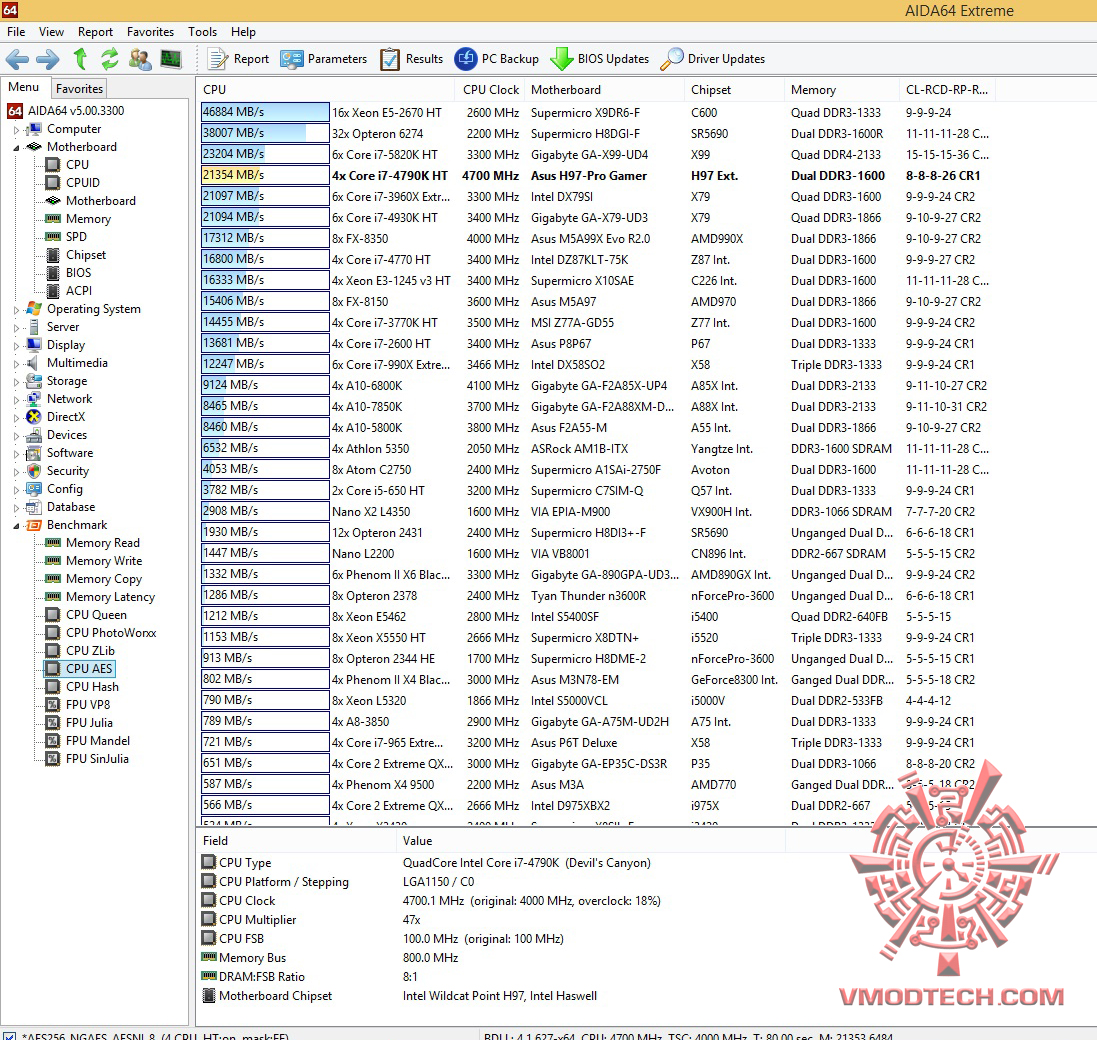The image size is (1097, 1040).
Task: Select BIOS in the tree
Action: 69,273
